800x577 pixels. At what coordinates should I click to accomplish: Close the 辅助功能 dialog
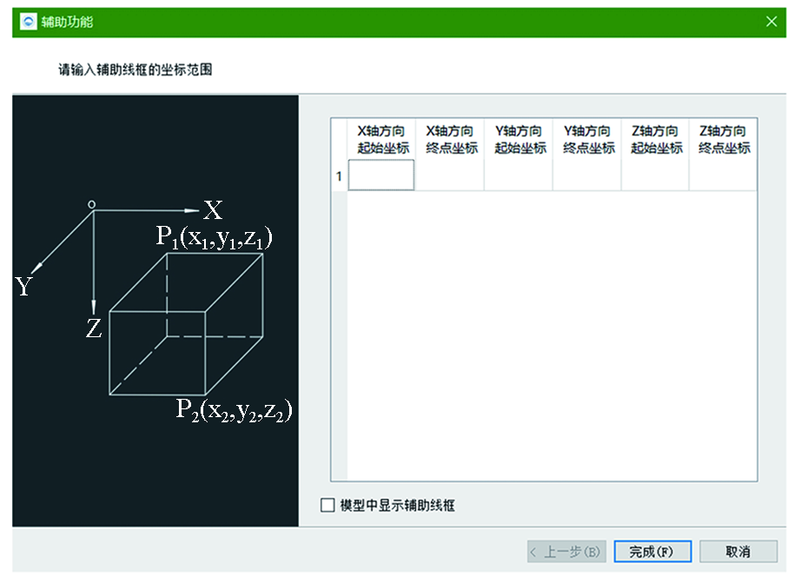pos(771,21)
